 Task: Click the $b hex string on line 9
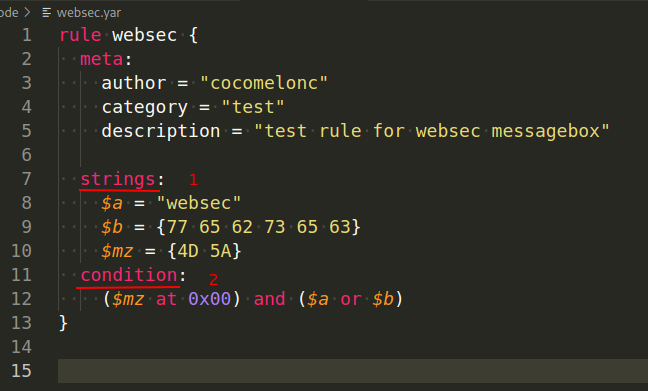(x=259, y=227)
